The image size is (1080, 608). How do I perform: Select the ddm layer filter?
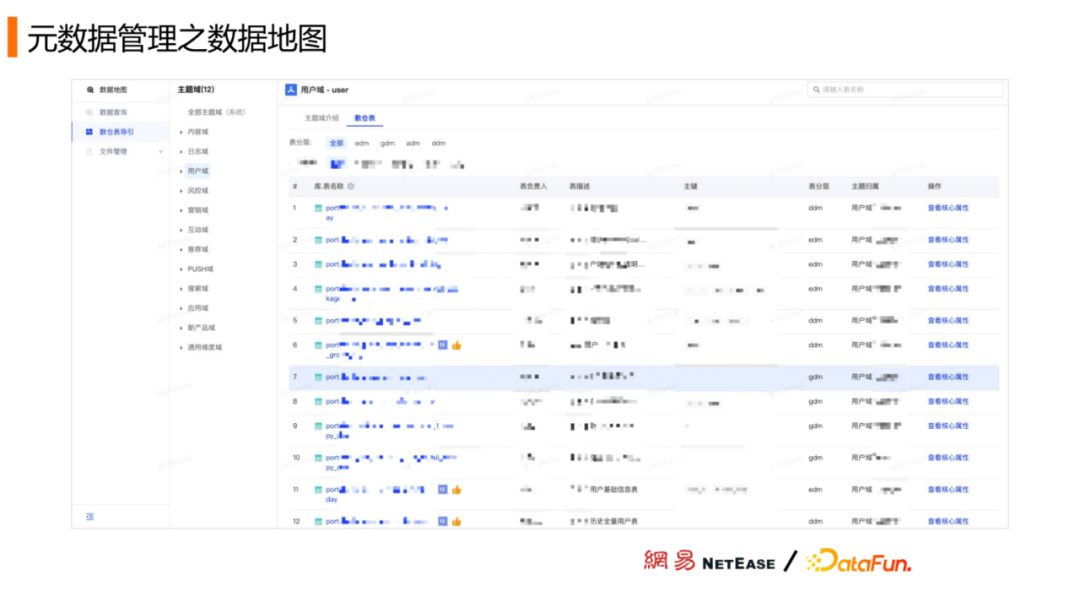click(x=439, y=143)
